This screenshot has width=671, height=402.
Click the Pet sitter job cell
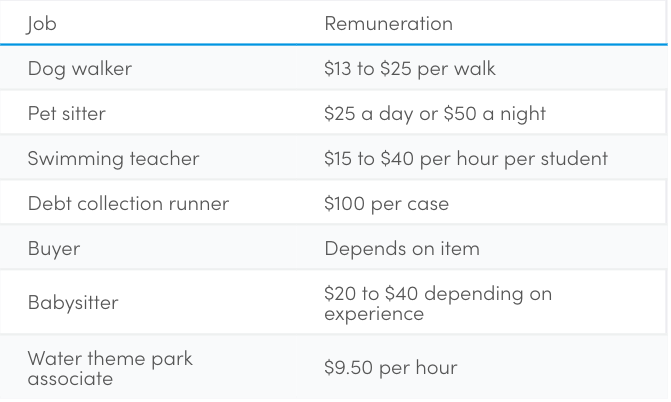click(x=67, y=113)
